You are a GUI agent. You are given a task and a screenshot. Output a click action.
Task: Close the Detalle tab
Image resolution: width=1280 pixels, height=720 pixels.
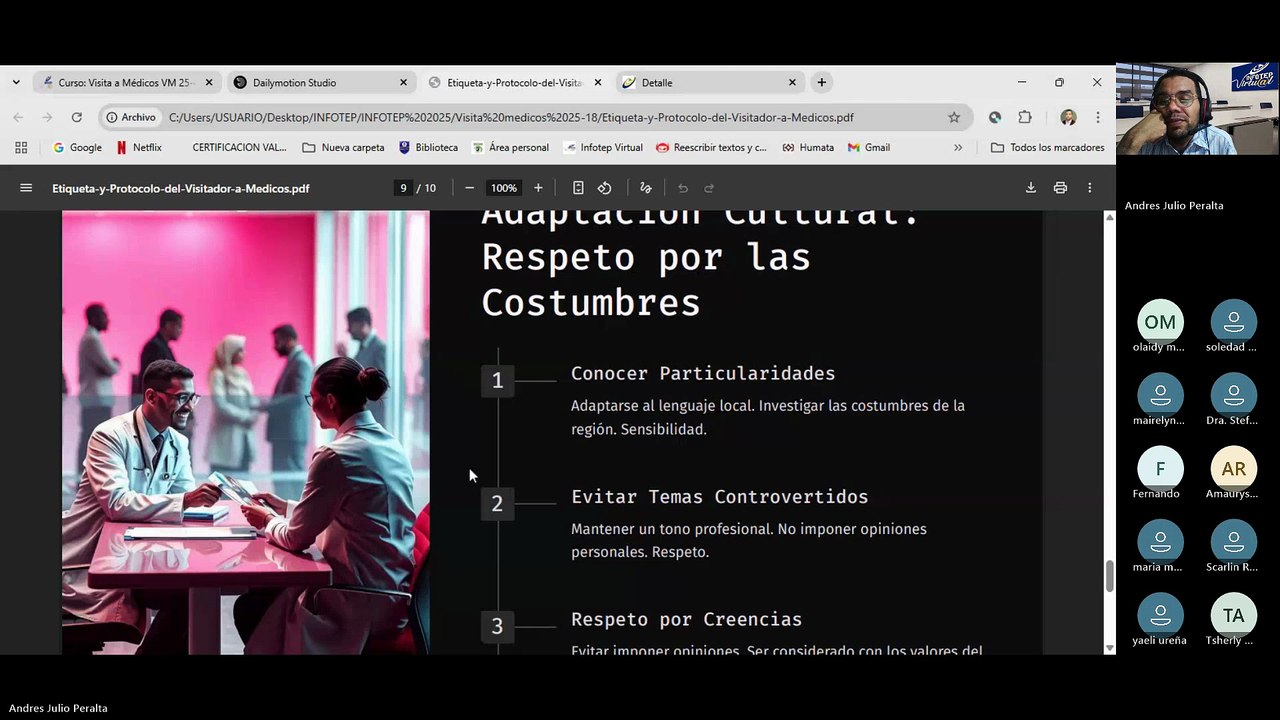click(792, 82)
